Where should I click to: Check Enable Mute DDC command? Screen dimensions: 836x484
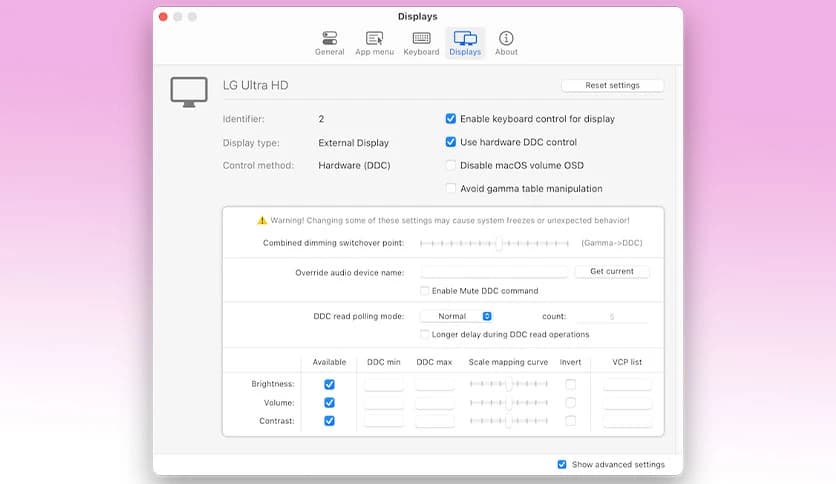[x=425, y=291]
